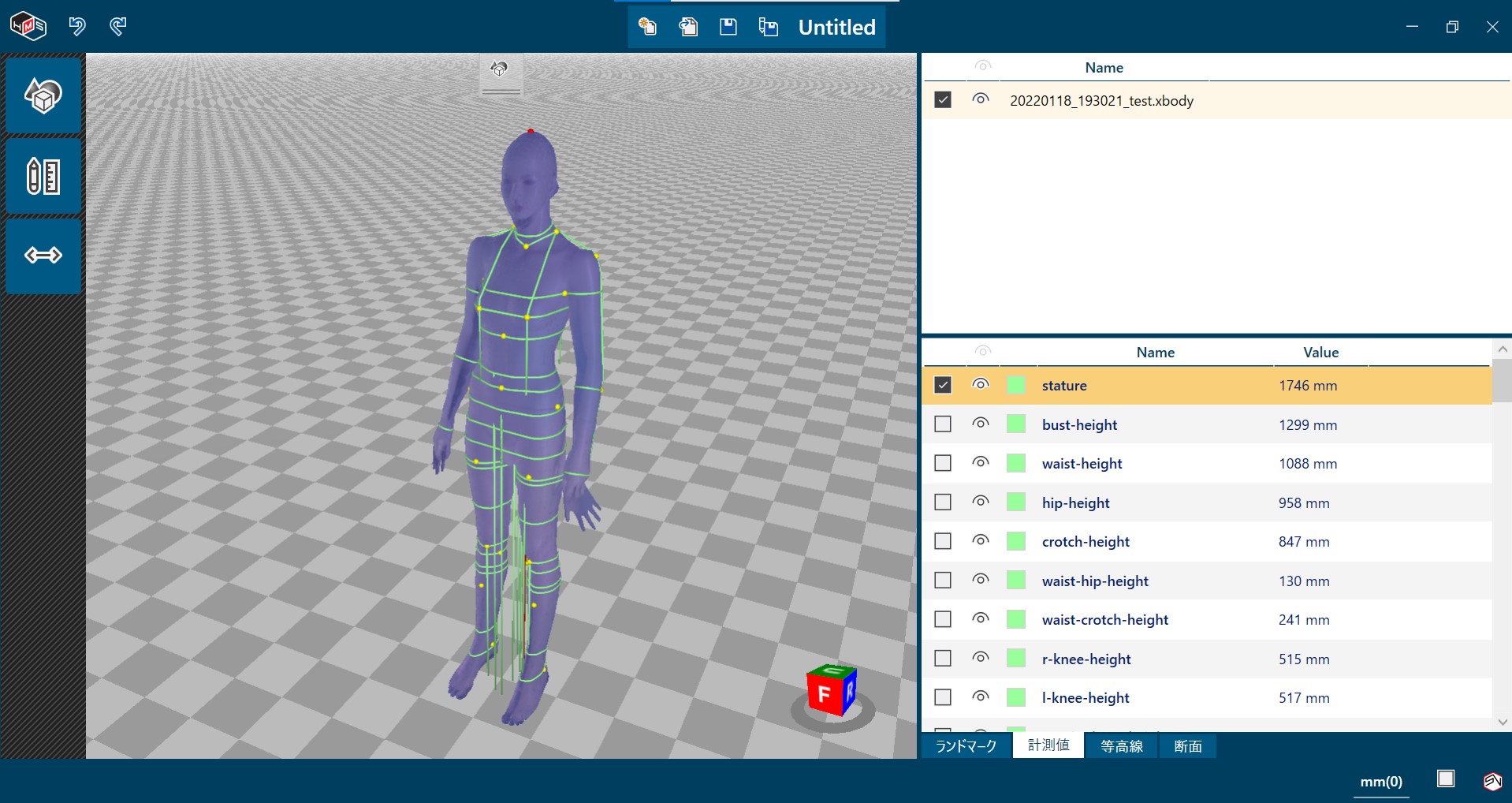Check the l-knee-height checkbox

(x=943, y=697)
